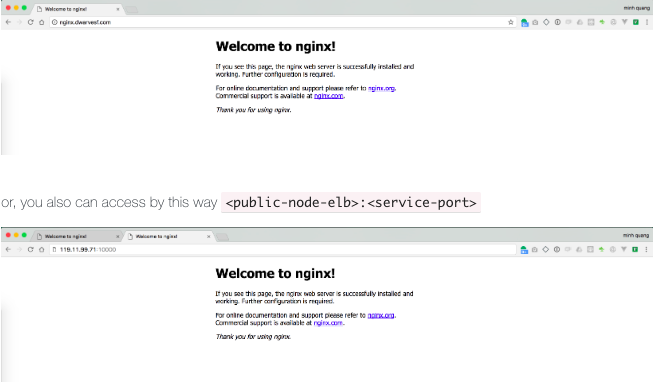656x383 pixels.
Task: Reload page in top browser window
Action: [x=31, y=22]
